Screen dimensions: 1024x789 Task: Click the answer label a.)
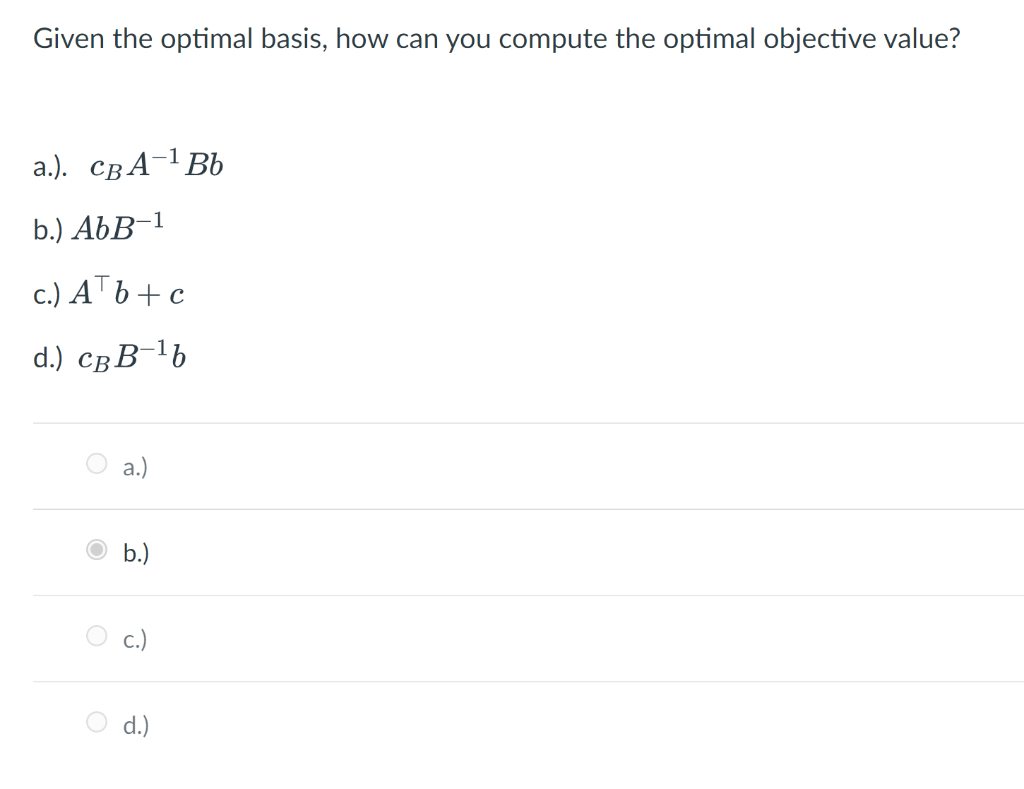coord(134,466)
